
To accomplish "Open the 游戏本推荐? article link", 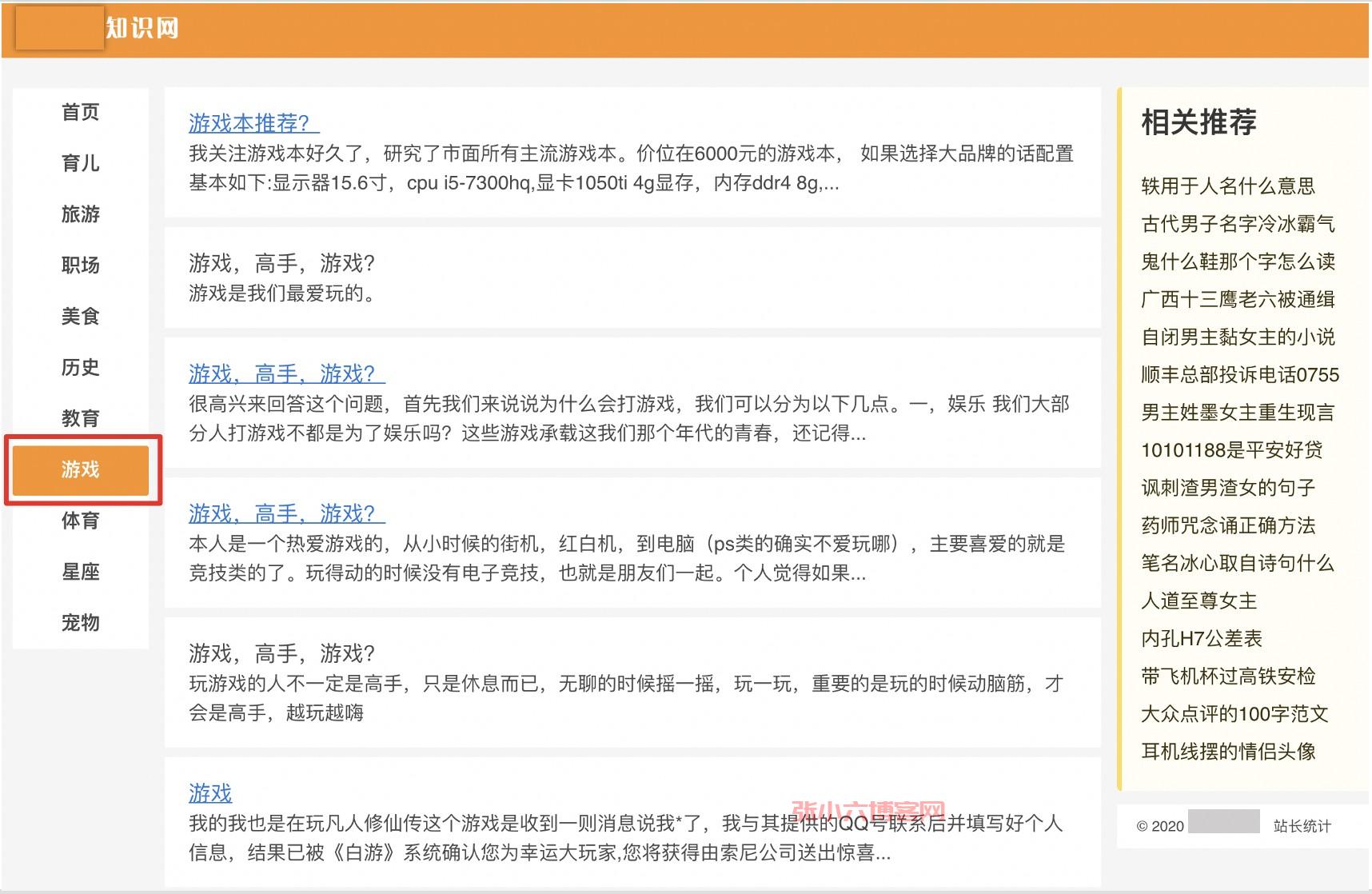I will [253, 123].
